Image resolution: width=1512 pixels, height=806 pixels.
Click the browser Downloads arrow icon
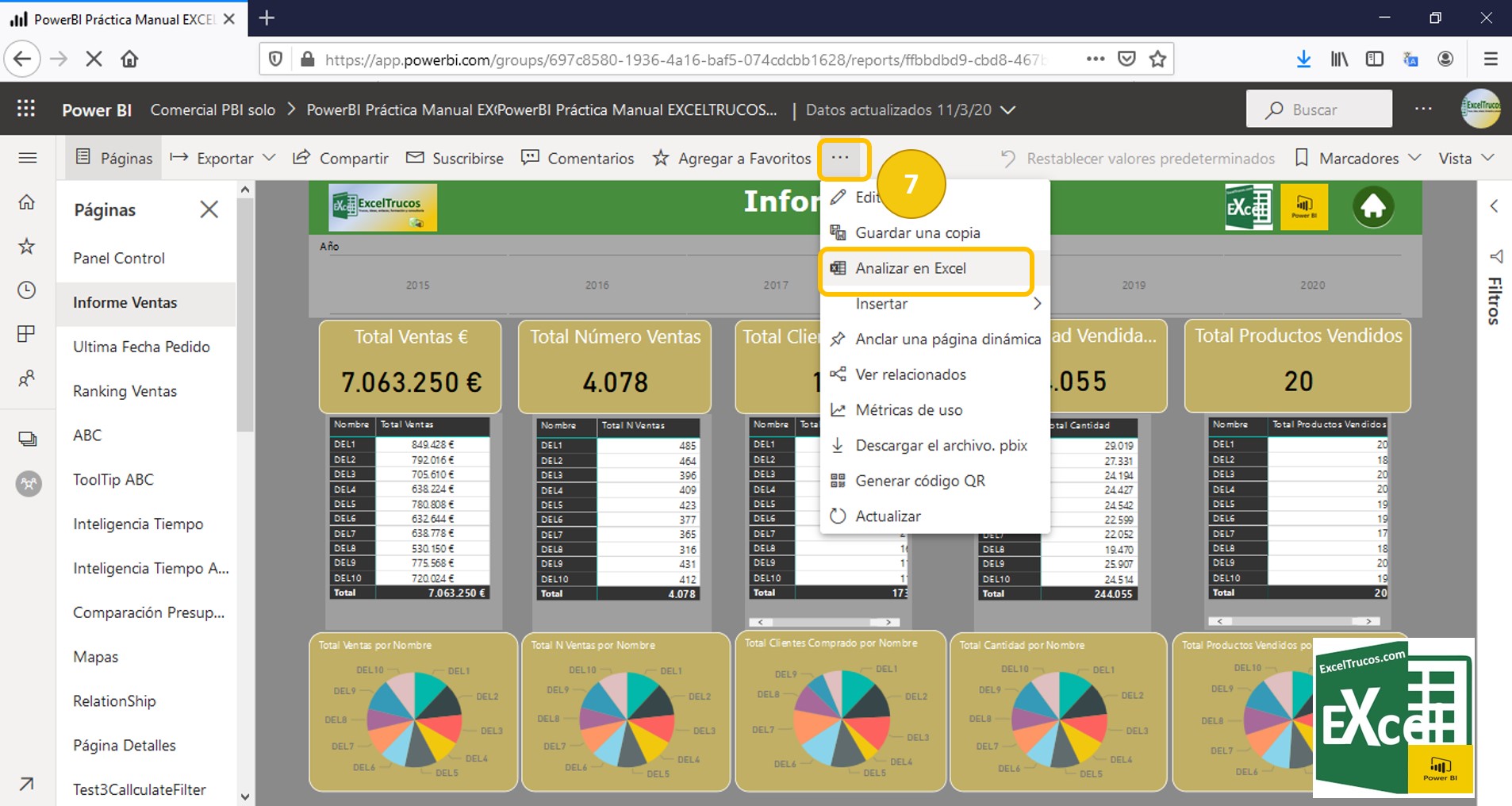pos(1303,58)
